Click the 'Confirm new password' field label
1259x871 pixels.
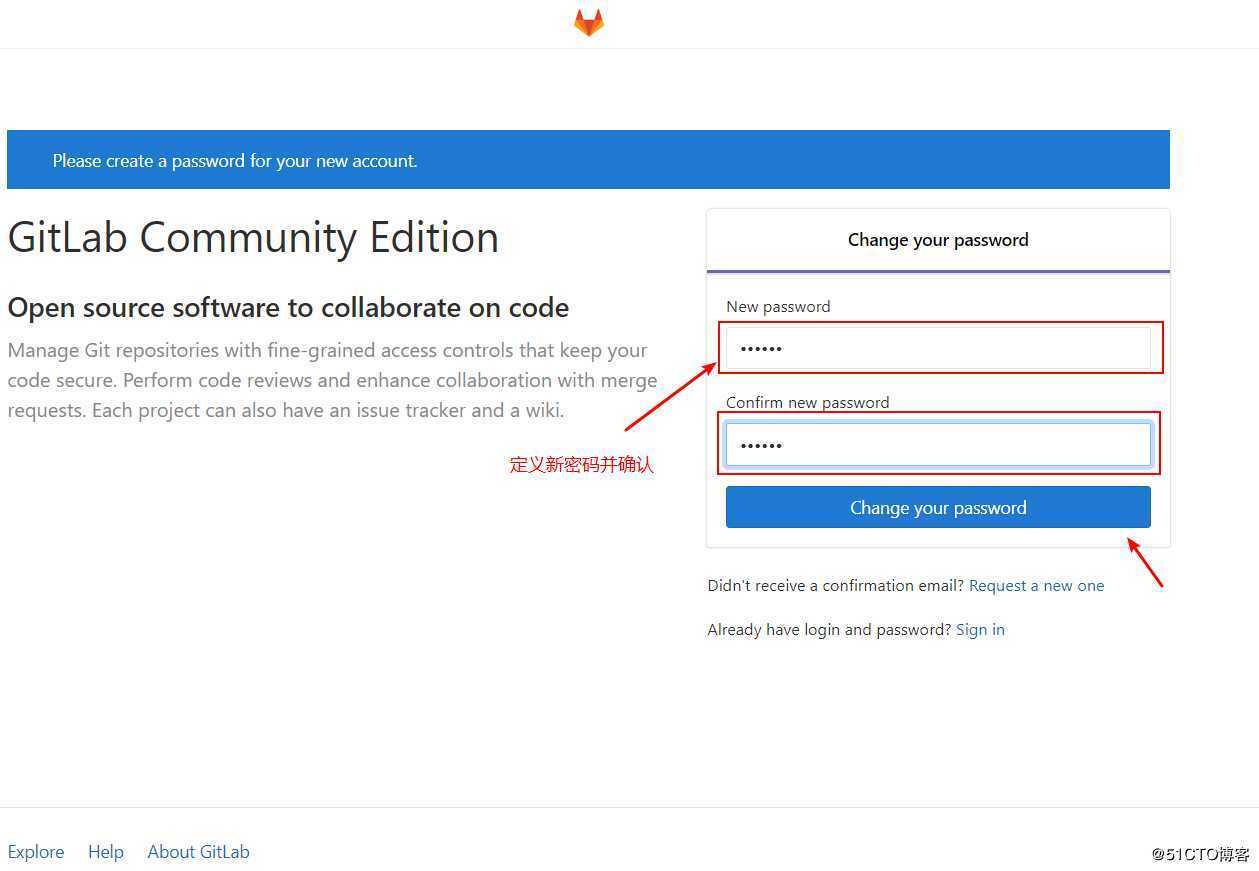click(807, 402)
